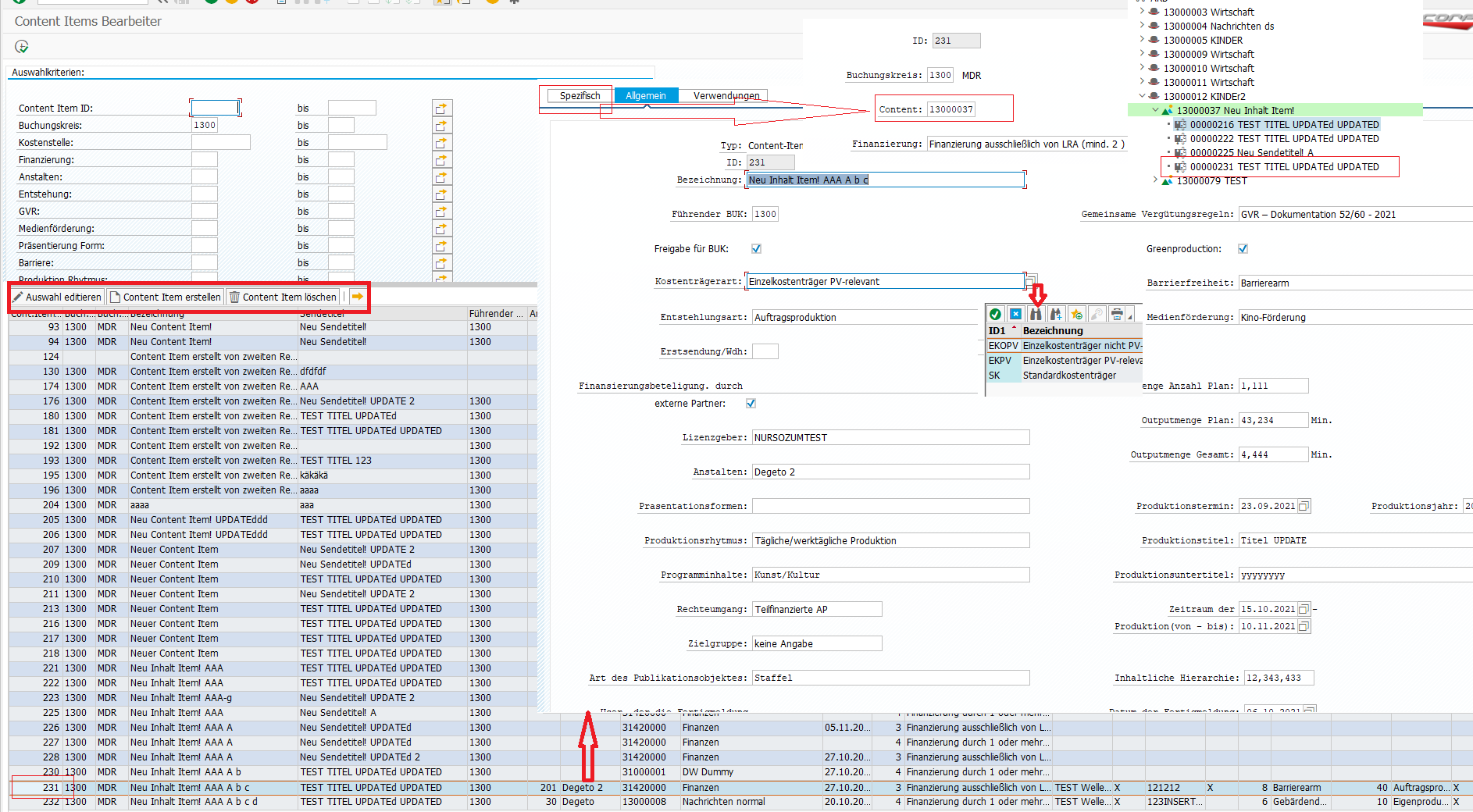Click the Content Item löschen button

tap(283, 297)
